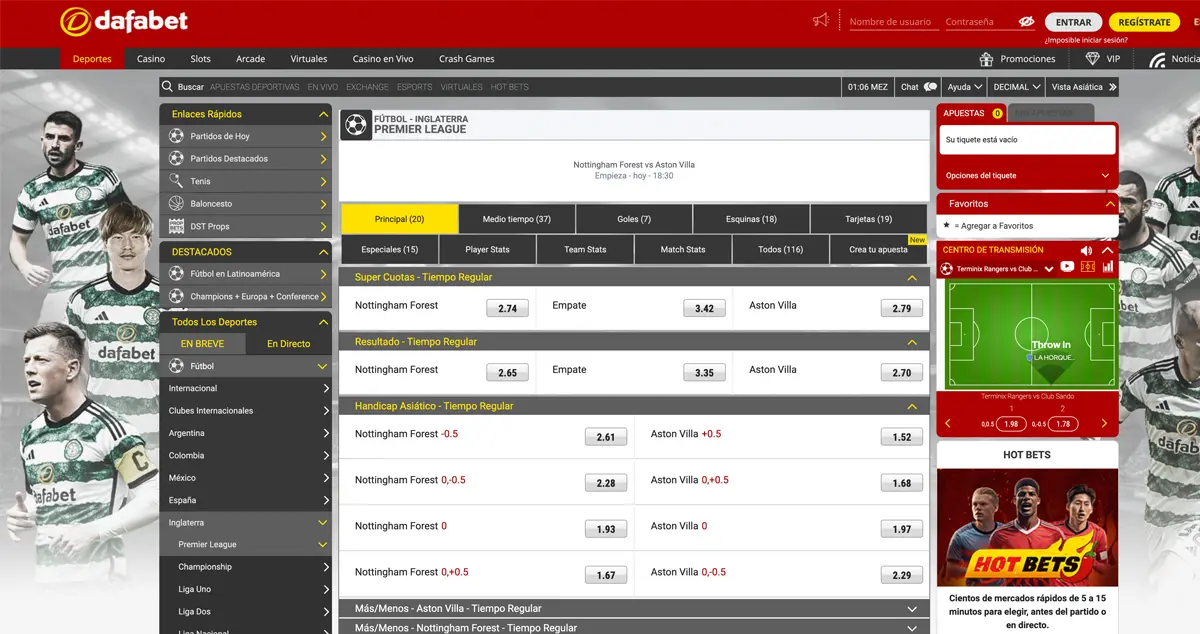The height and width of the screenshot is (634, 1200).
Task: Open the Terminix Rangers match selector dropdown
Action: (1049, 269)
